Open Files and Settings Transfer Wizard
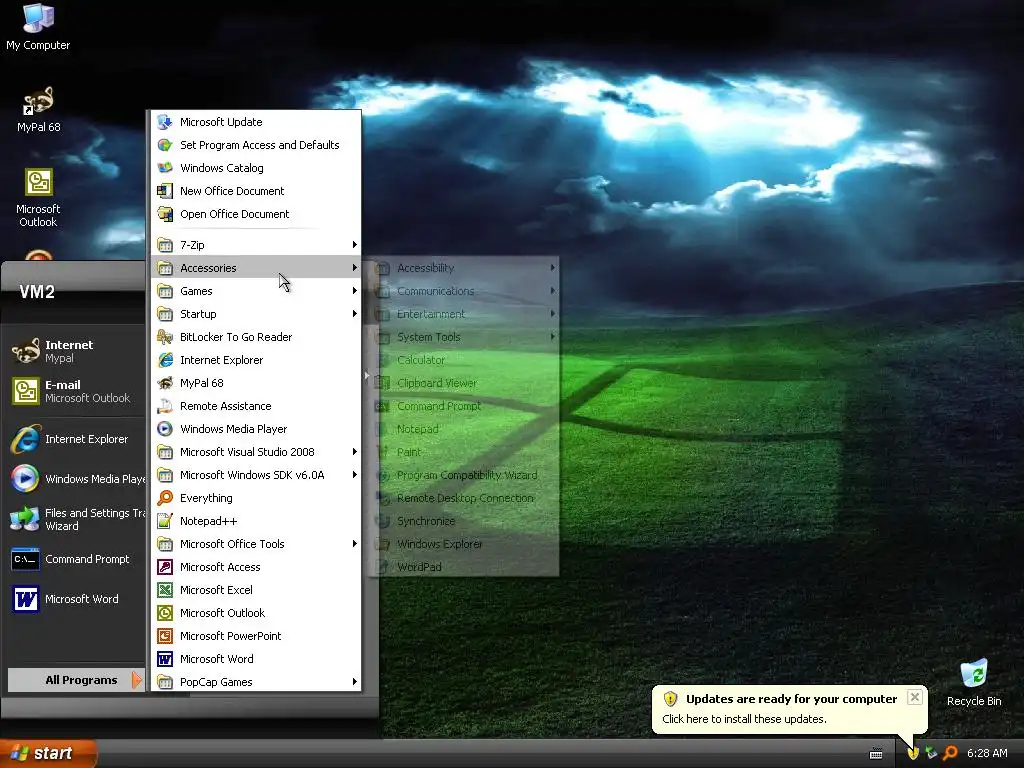1024x768 pixels. click(75, 519)
